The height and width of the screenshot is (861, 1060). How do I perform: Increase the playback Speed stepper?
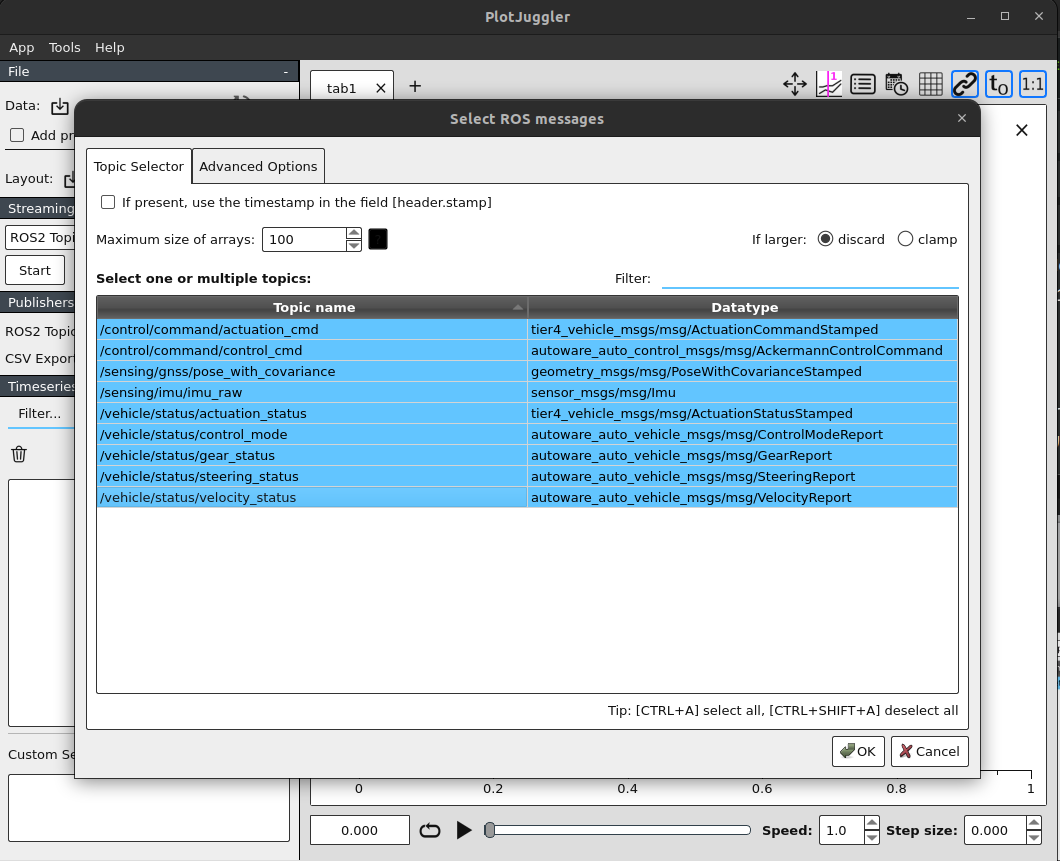[x=872, y=824]
